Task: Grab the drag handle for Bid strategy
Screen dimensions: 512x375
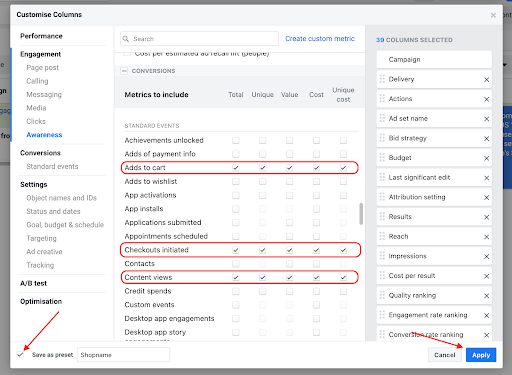Action: point(382,138)
